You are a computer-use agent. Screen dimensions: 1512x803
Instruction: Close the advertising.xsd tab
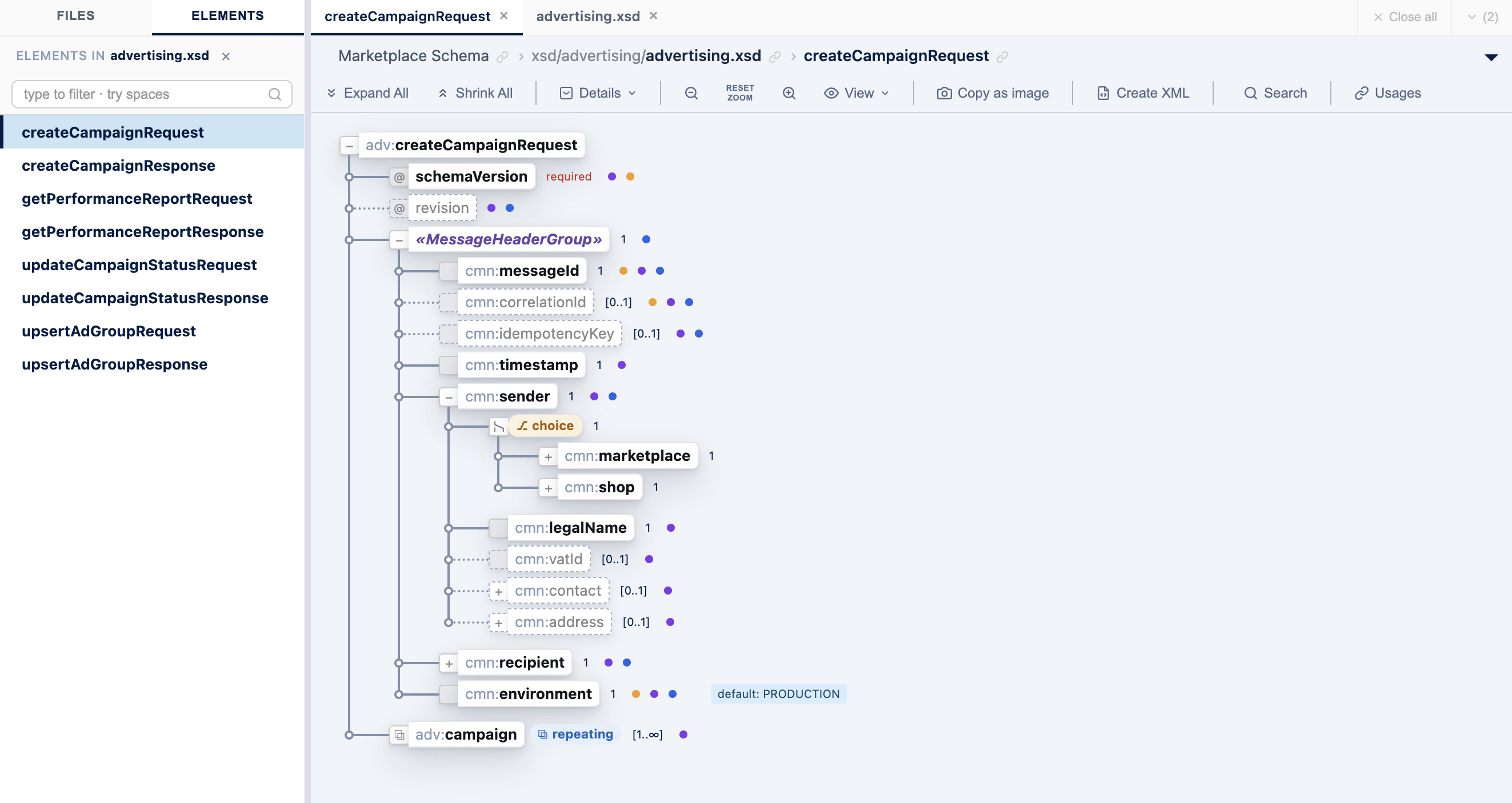pos(653,16)
